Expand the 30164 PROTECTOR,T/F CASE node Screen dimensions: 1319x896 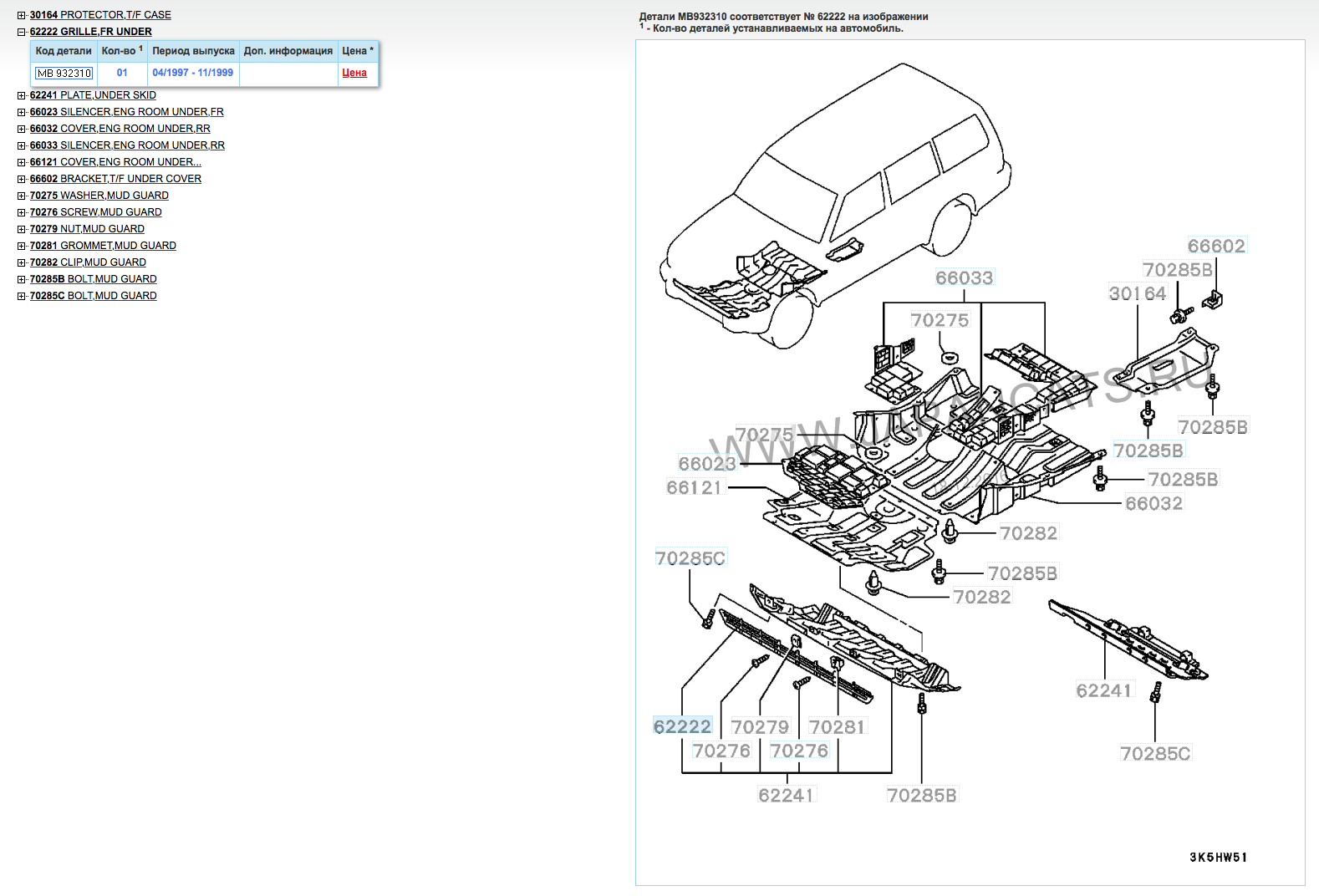tap(22, 15)
